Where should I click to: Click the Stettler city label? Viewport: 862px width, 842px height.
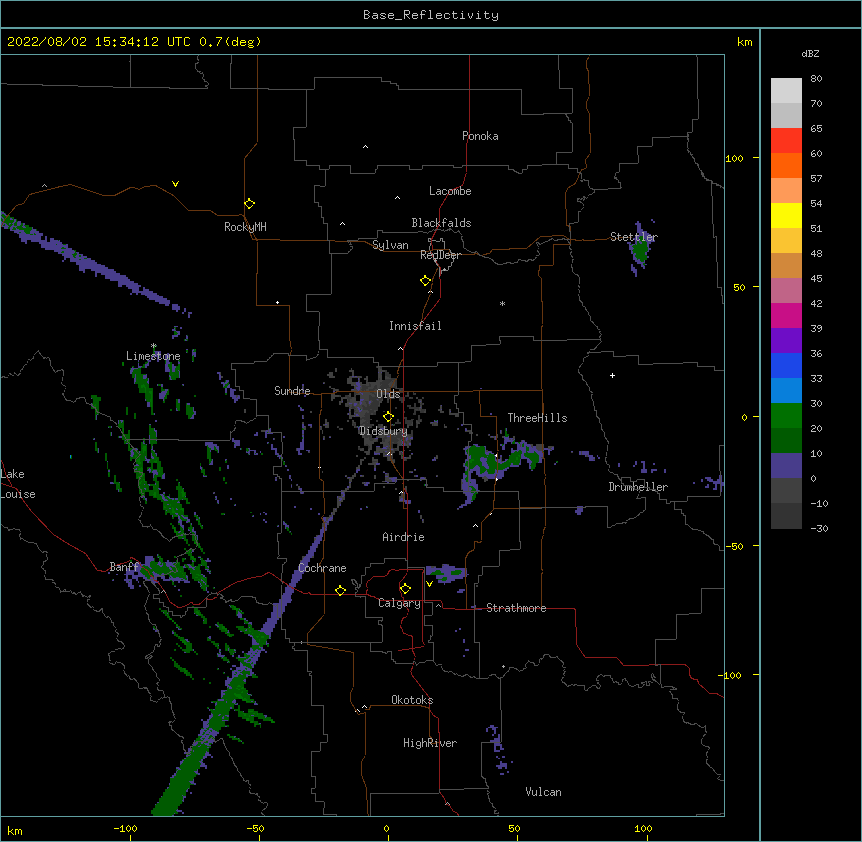634,237
